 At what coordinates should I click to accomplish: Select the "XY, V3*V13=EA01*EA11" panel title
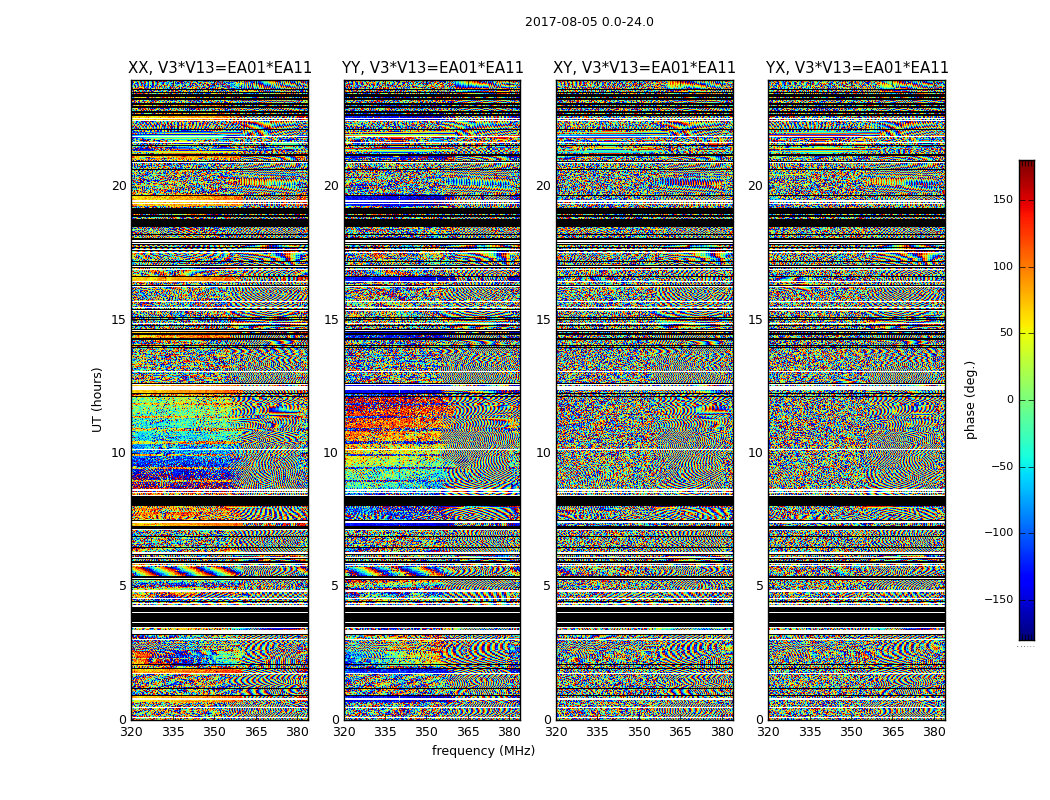644,68
